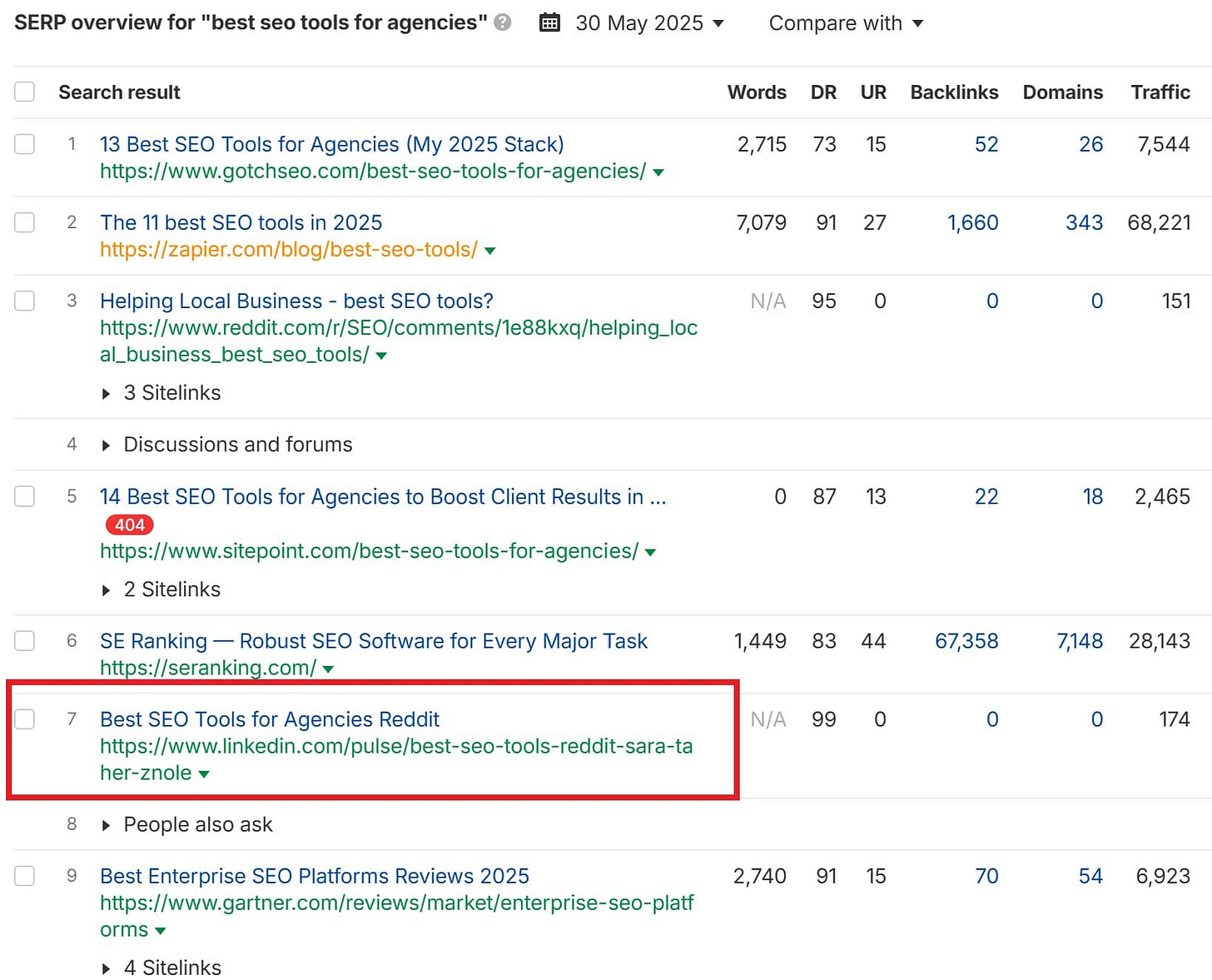
Task: Open backlinks count 52 for gotchseo.com
Action: point(986,144)
